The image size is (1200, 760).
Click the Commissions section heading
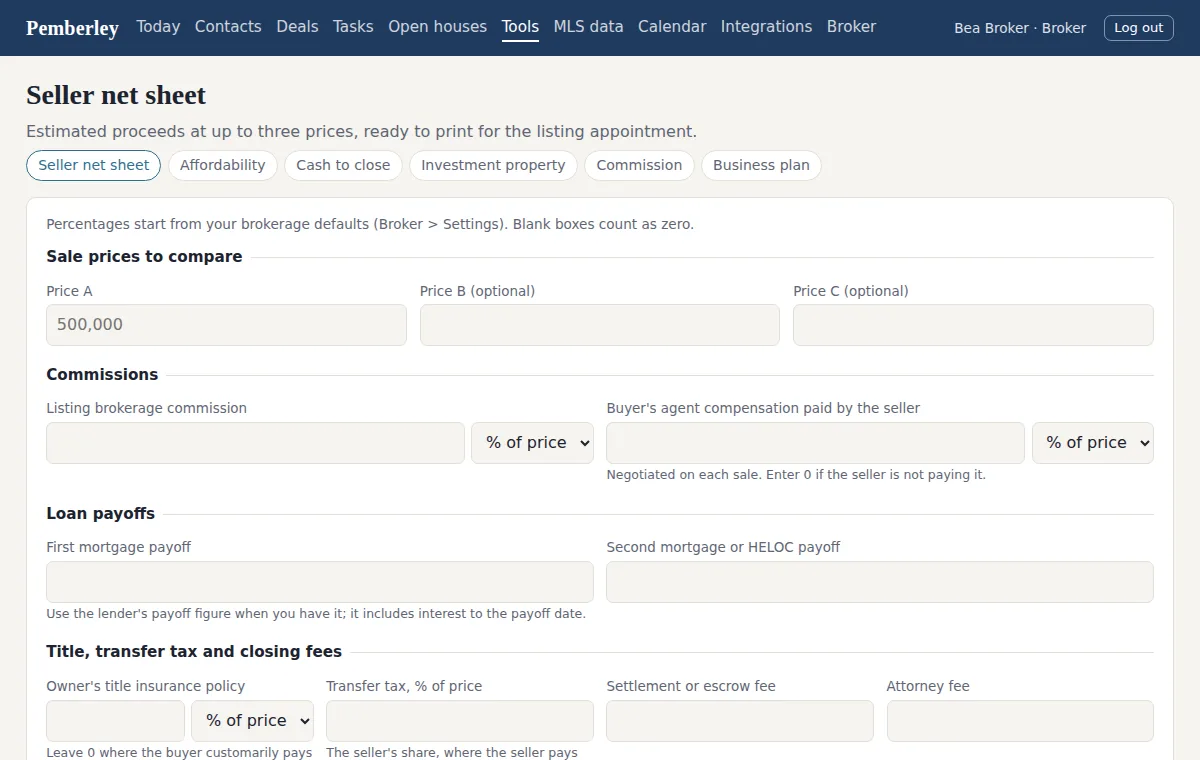102,374
